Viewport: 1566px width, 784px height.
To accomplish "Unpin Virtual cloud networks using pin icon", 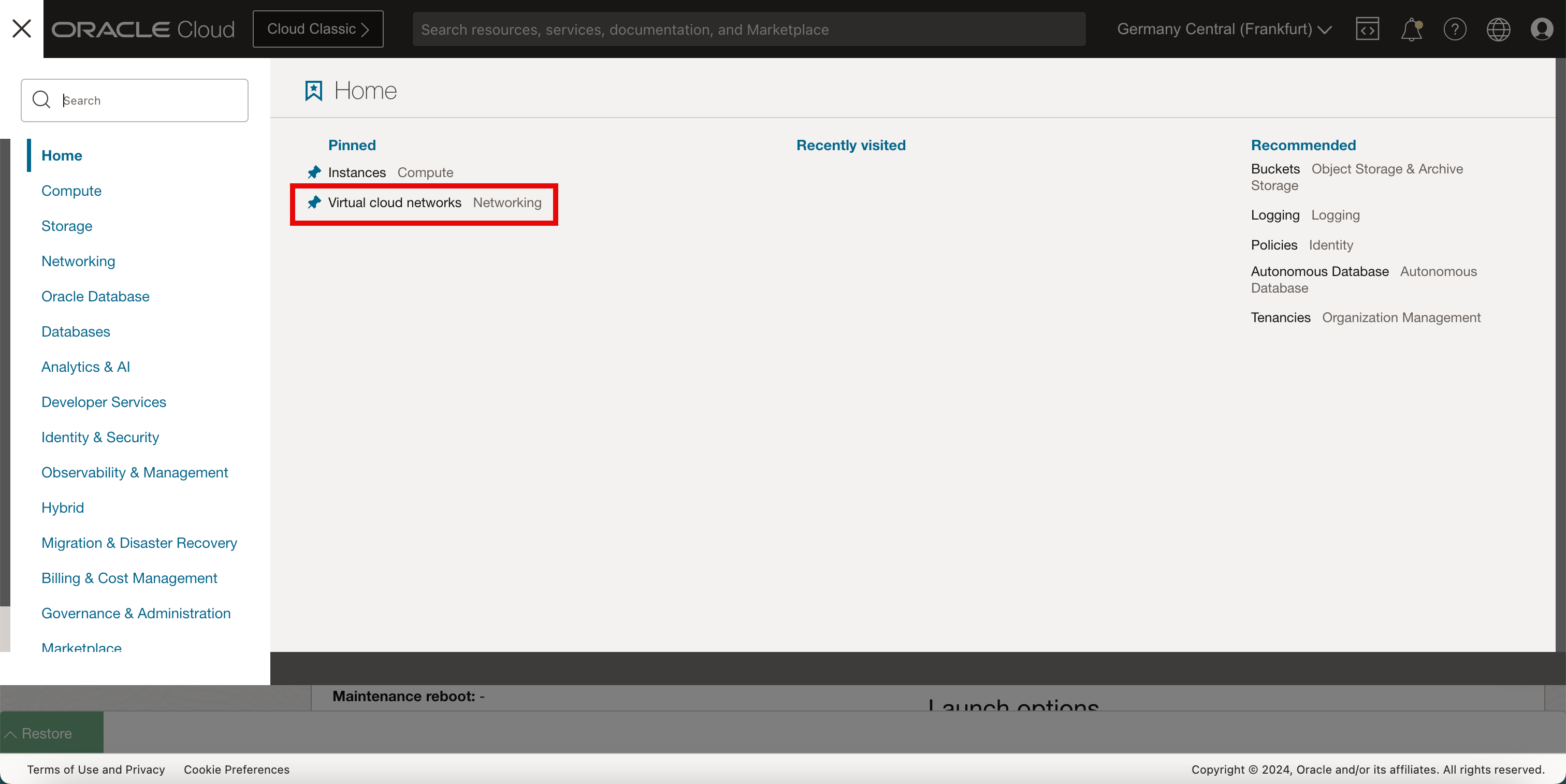I will [314, 202].
